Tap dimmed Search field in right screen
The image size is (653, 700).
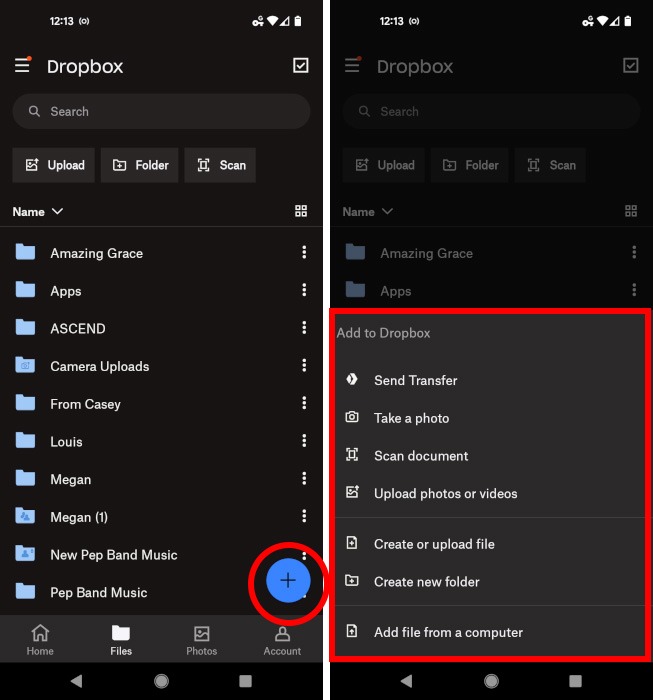click(x=491, y=111)
